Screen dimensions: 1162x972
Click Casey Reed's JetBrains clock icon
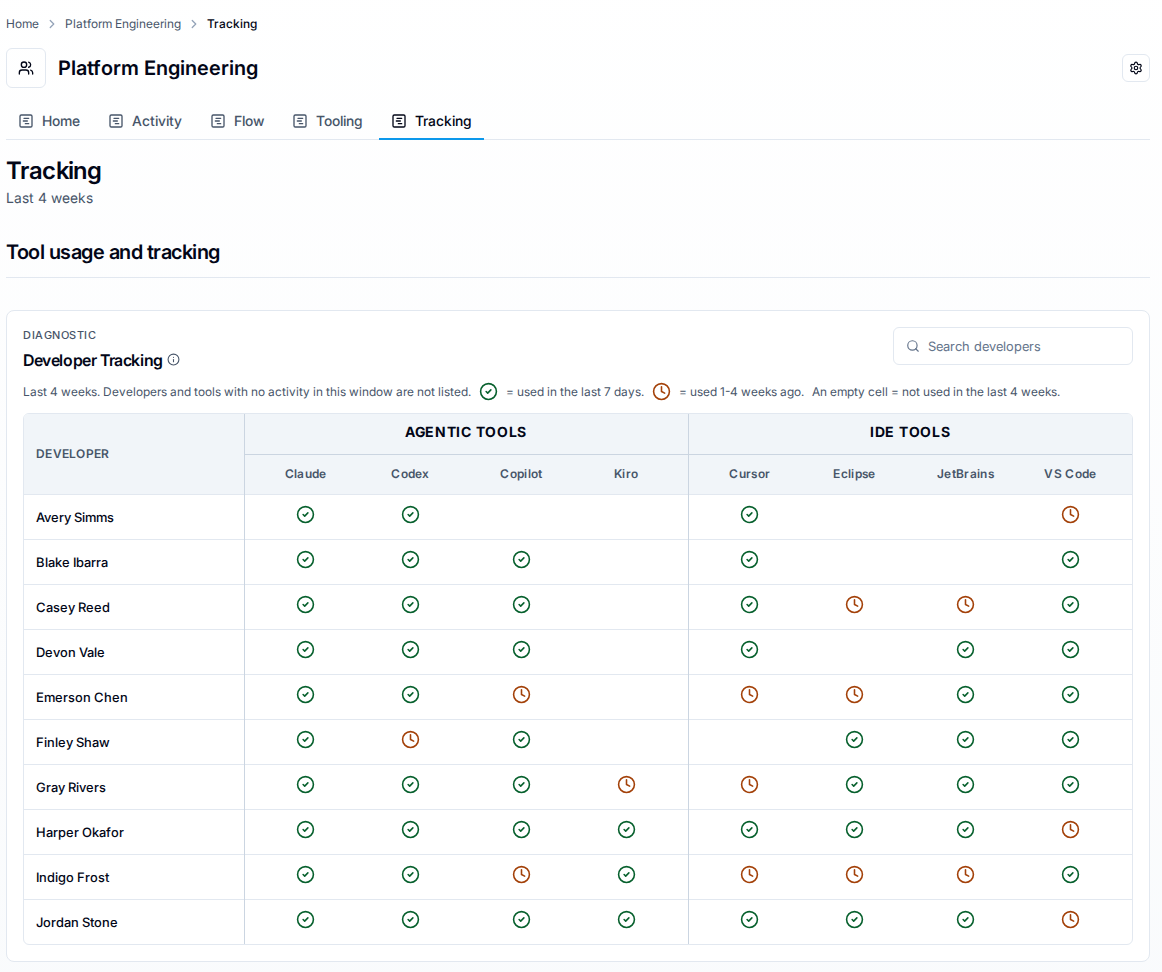pyautogui.click(x=965, y=605)
